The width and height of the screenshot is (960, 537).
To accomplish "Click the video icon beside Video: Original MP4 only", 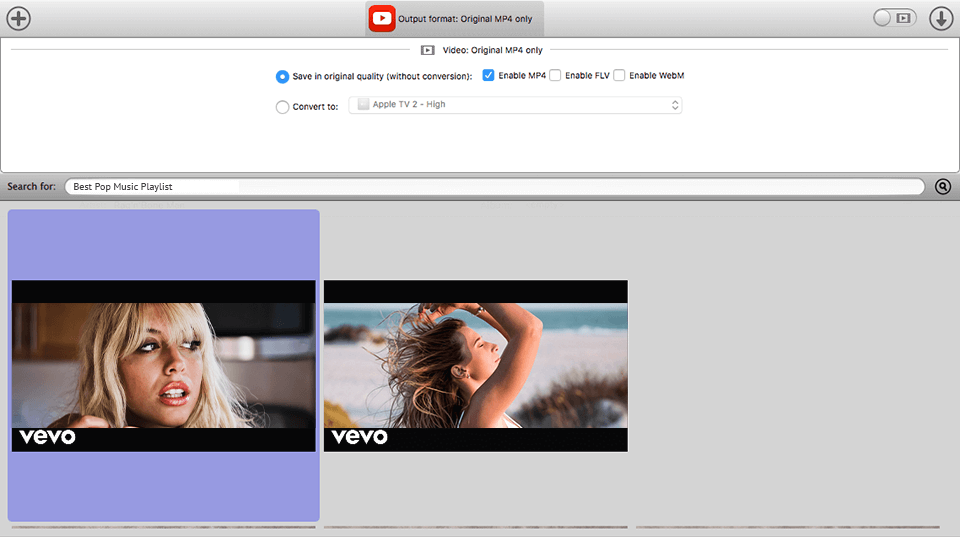I will point(428,50).
